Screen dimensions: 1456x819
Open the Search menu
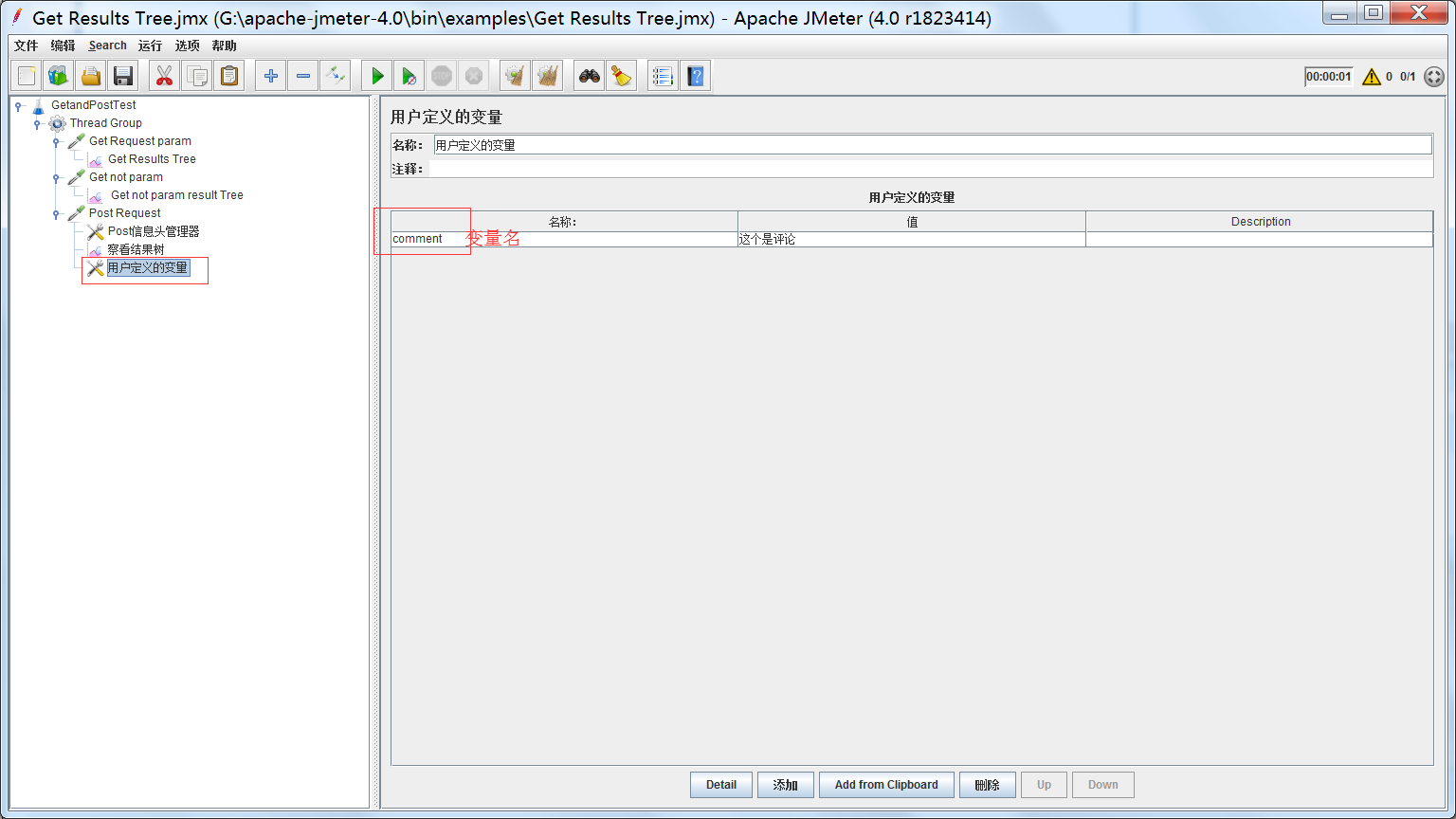[x=107, y=45]
